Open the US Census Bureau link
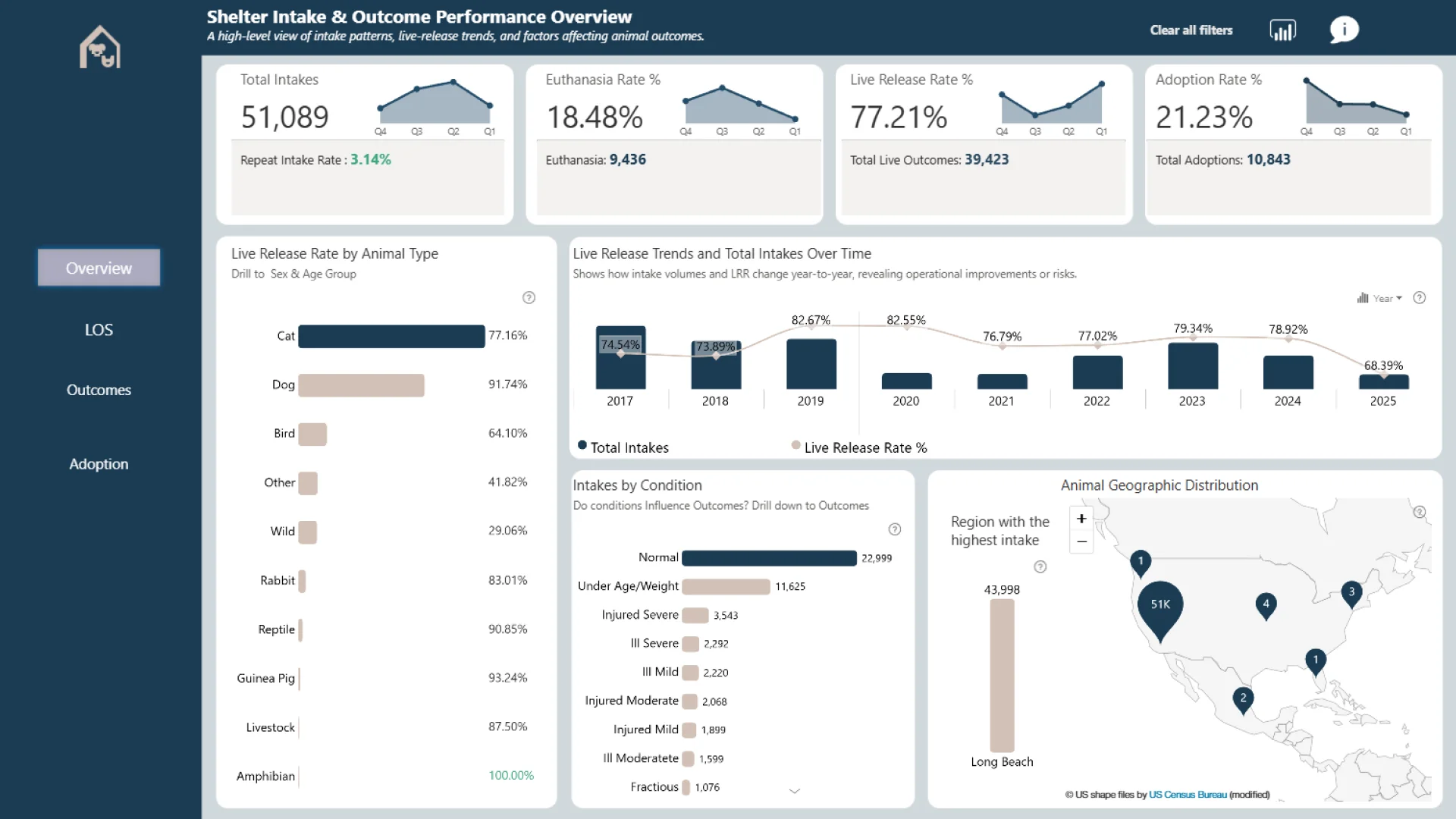Image resolution: width=1456 pixels, height=819 pixels. coord(1187,795)
